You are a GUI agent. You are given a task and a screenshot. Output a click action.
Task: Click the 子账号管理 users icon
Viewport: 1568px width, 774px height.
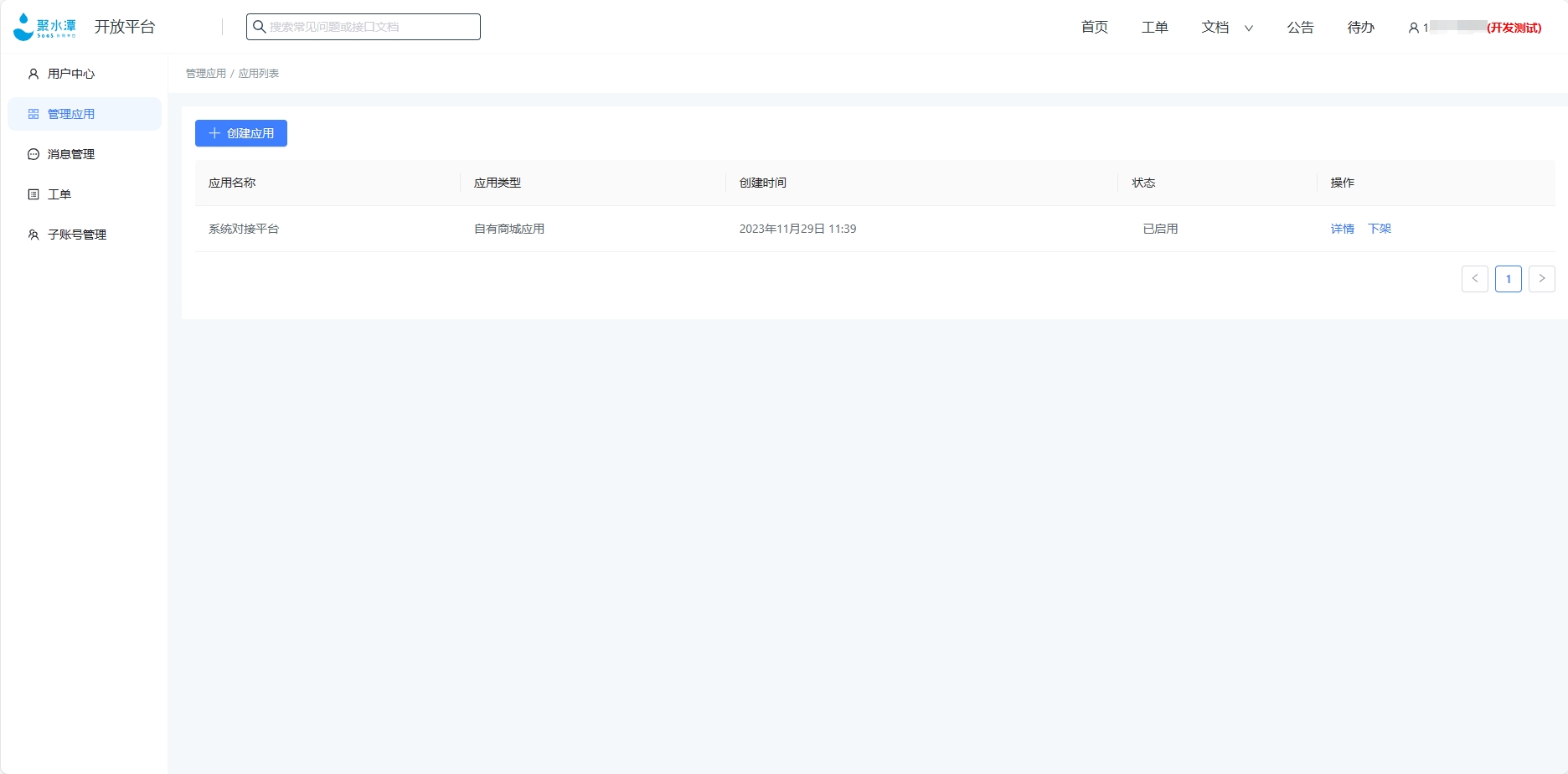(34, 235)
